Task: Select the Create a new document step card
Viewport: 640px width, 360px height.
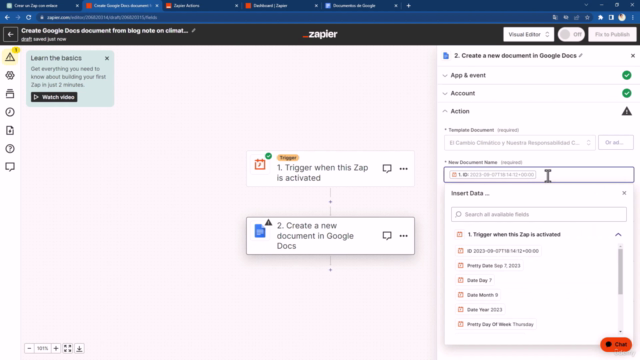Action: pyautogui.click(x=330, y=236)
